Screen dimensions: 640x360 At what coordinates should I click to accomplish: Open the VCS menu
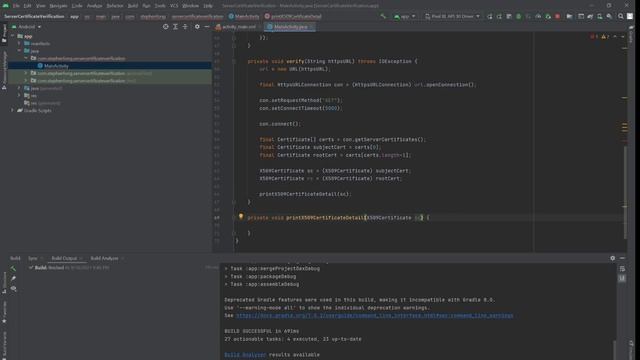[174, 6]
